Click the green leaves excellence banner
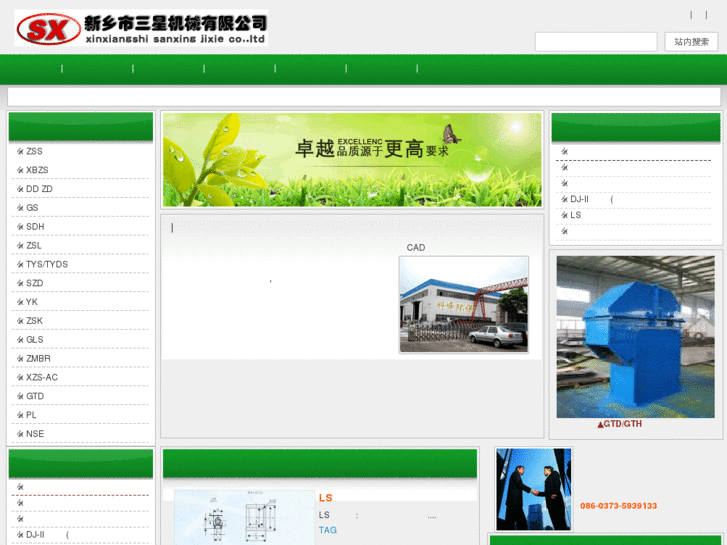727x545 pixels. [x=352, y=160]
